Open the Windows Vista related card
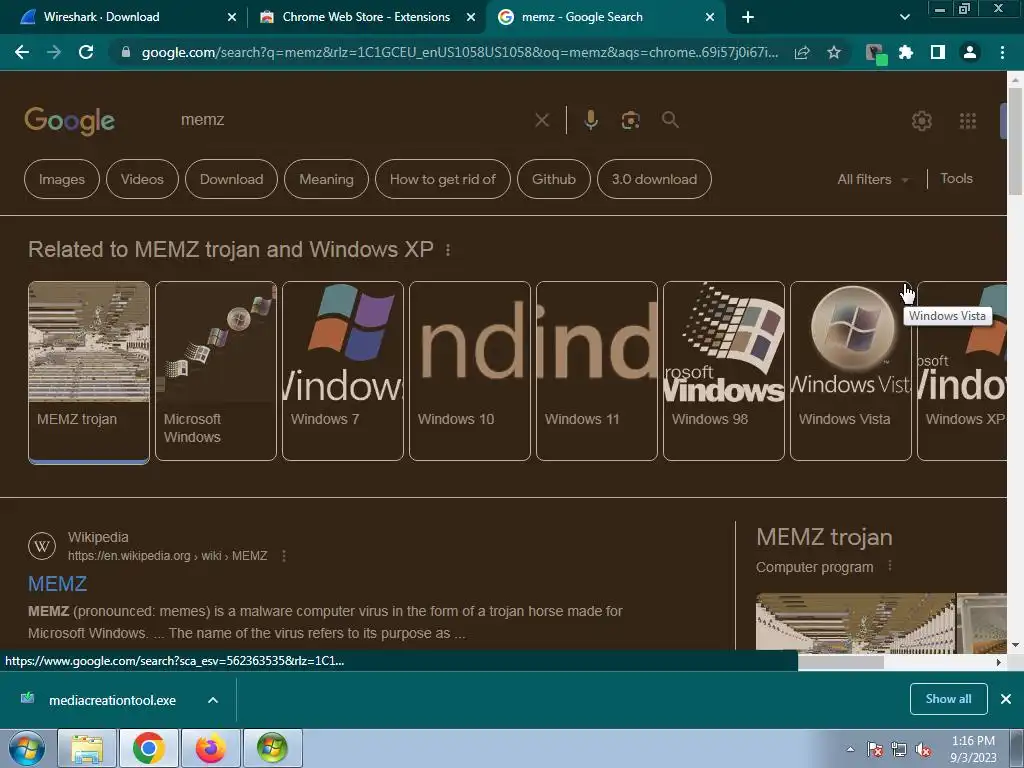The height and width of the screenshot is (768, 1024). pos(851,371)
